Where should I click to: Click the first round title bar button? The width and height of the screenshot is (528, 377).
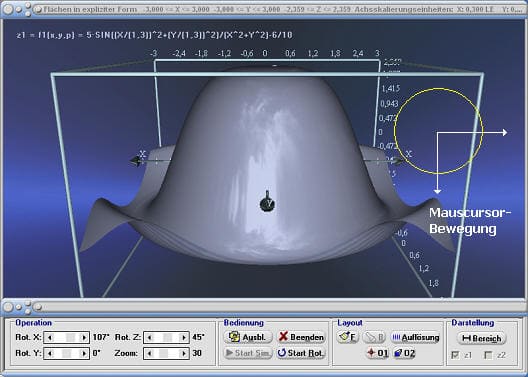click(x=8, y=9)
